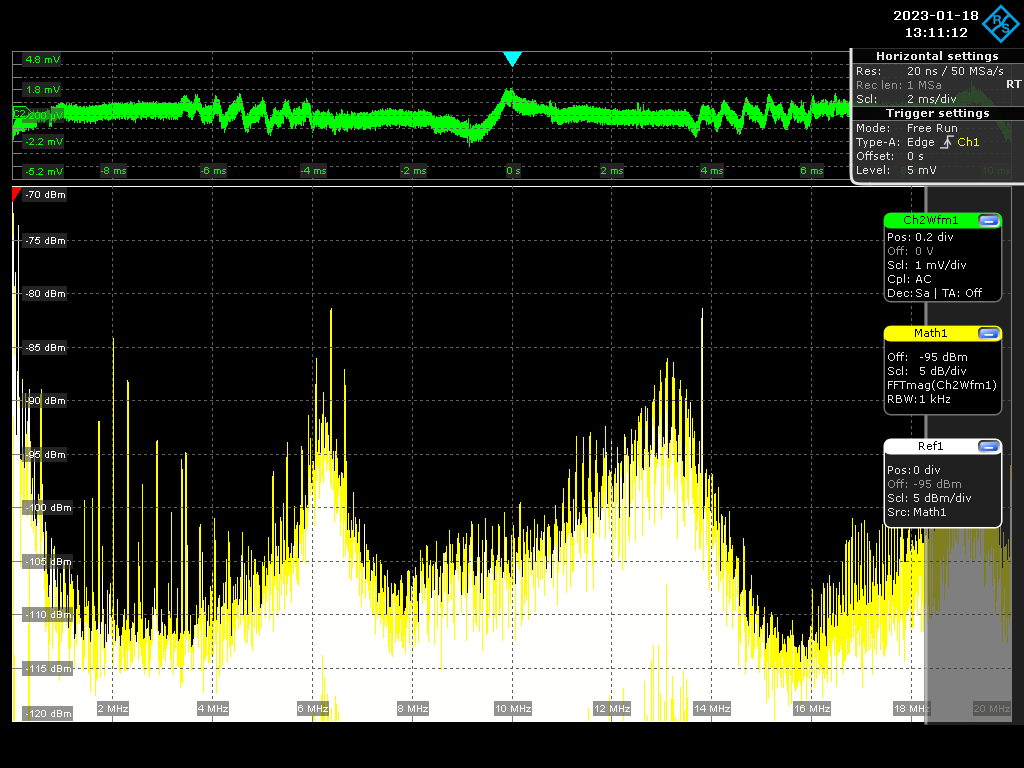Click the cyan trigger position marker
The height and width of the screenshot is (768, 1024).
[x=512, y=59]
